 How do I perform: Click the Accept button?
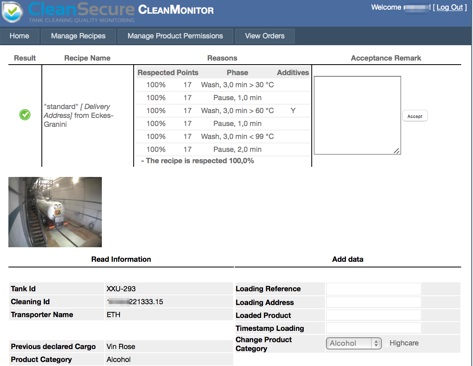(415, 116)
